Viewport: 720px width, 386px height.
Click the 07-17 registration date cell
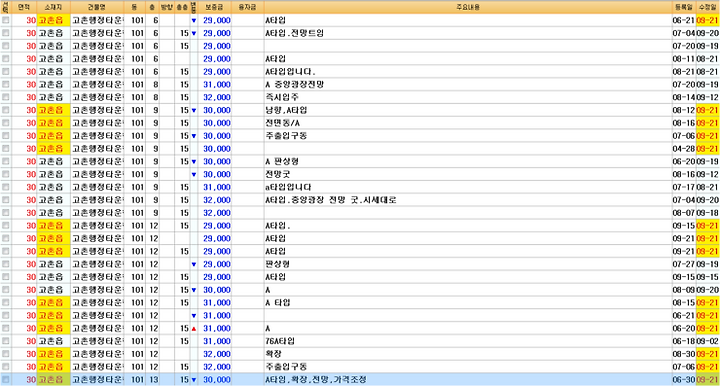point(684,187)
